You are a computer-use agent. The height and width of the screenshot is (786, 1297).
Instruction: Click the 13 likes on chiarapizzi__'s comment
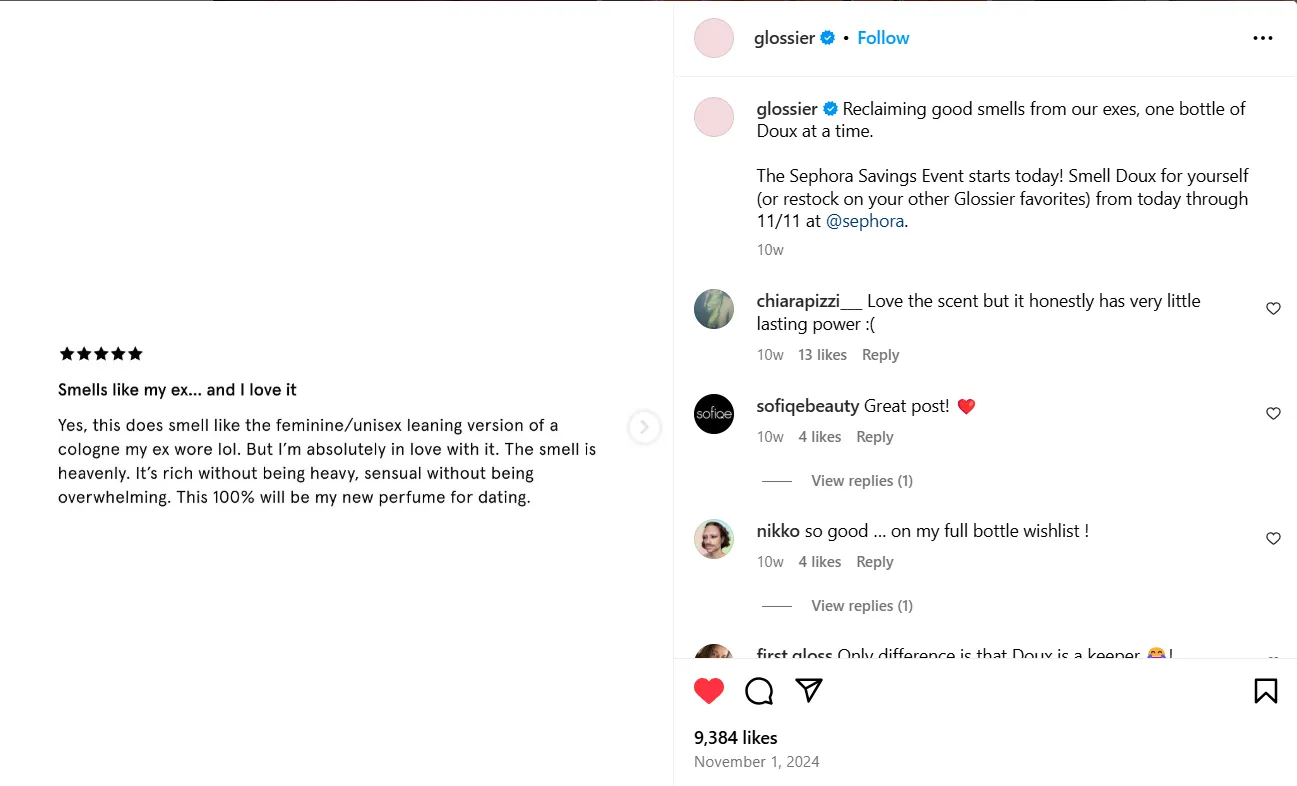[822, 354]
